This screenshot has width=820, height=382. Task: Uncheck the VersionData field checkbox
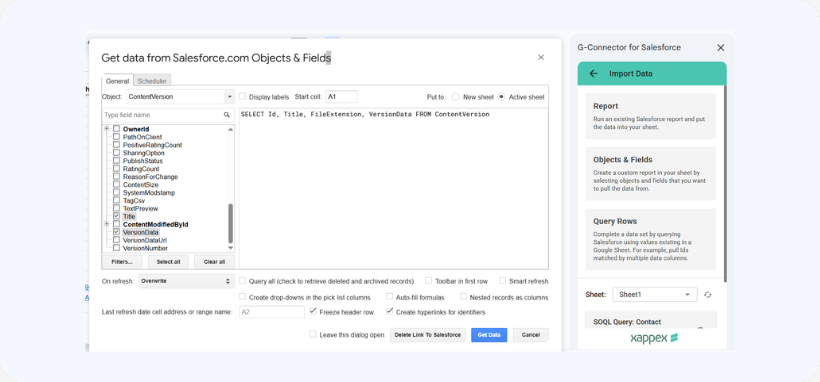[117, 232]
